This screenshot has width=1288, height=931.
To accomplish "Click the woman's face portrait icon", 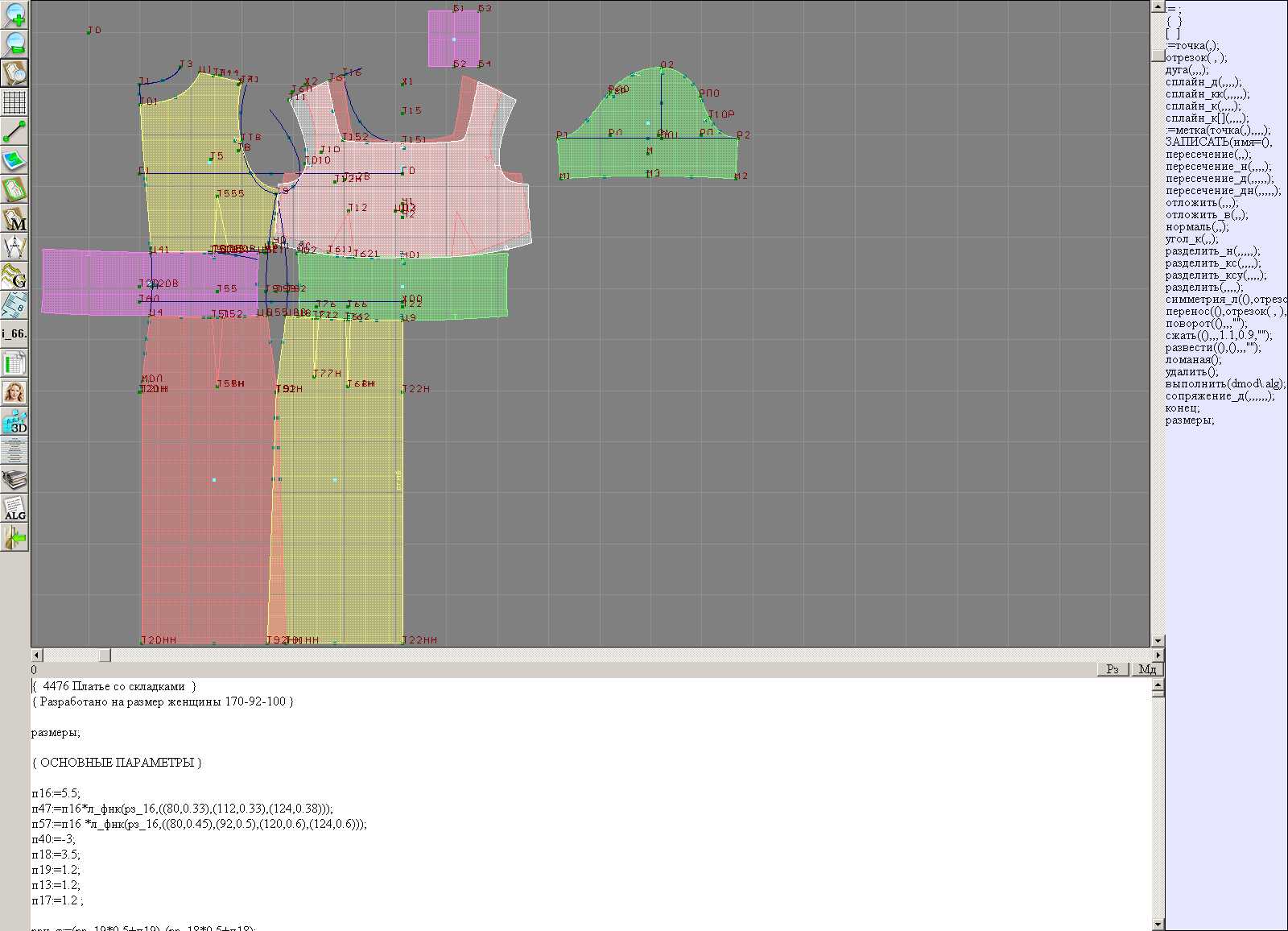I will click(14, 392).
